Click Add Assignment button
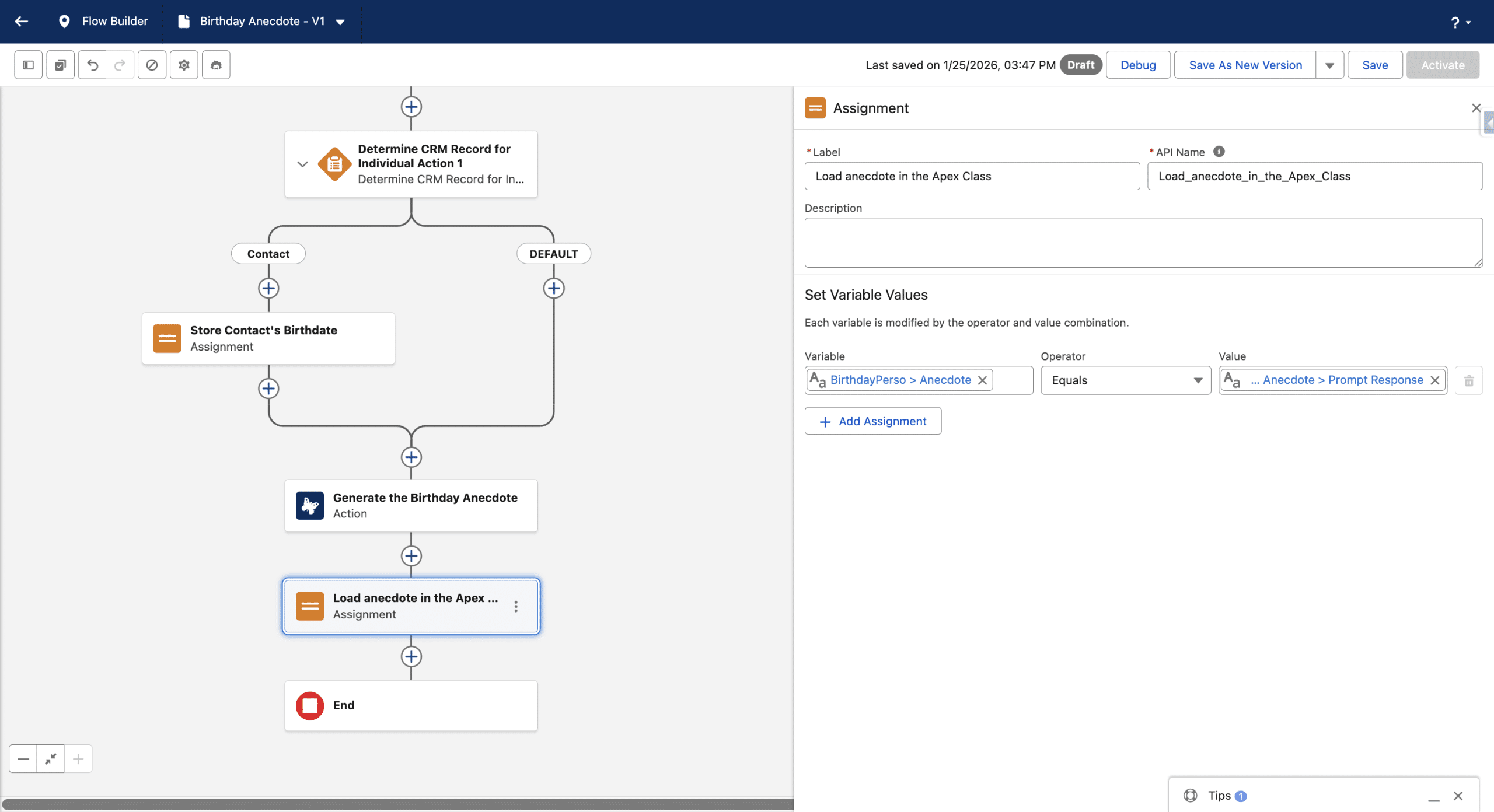This screenshot has height=812, width=1494. [872, 421]
